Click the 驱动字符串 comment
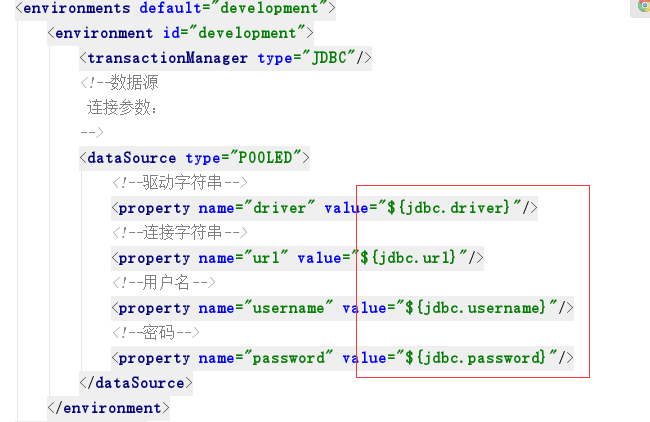This screenshot has height=422, width=650. click(180, 182)
